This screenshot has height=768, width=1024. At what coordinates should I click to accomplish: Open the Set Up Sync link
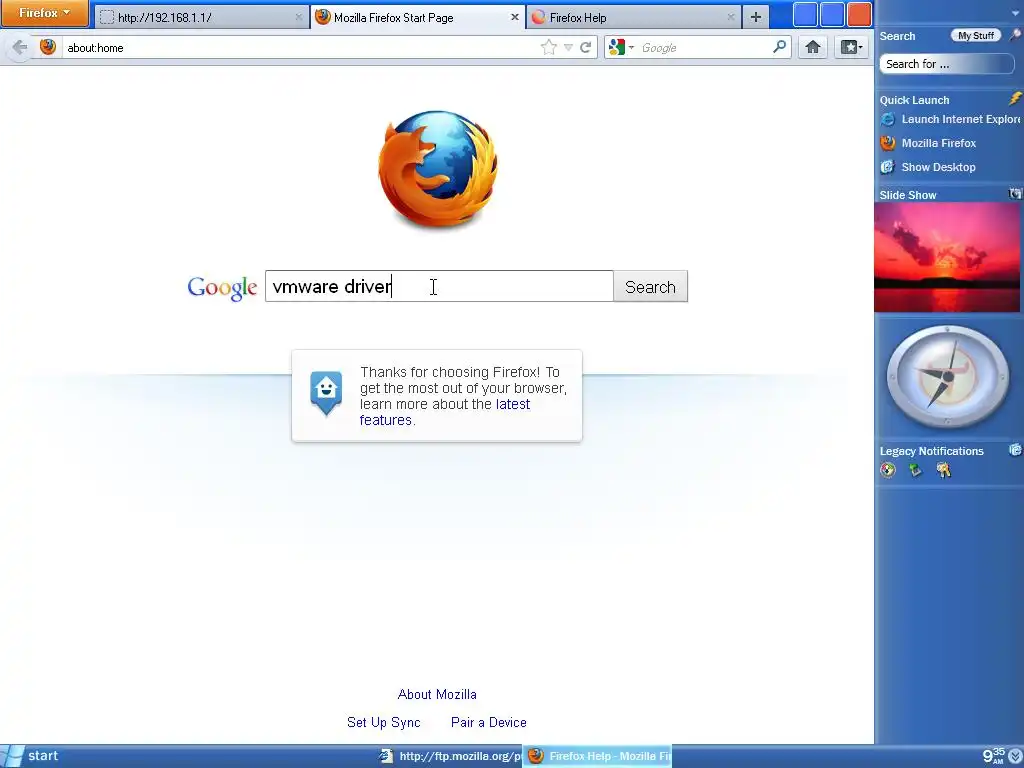[x=383, y=722]
